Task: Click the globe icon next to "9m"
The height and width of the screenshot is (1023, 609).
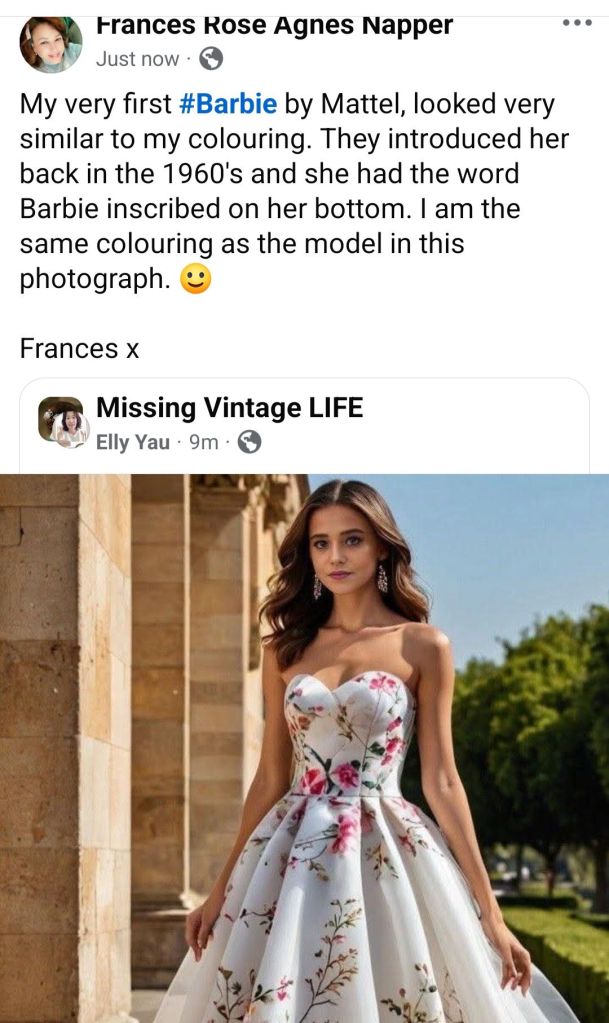Action: pos(249,442)
